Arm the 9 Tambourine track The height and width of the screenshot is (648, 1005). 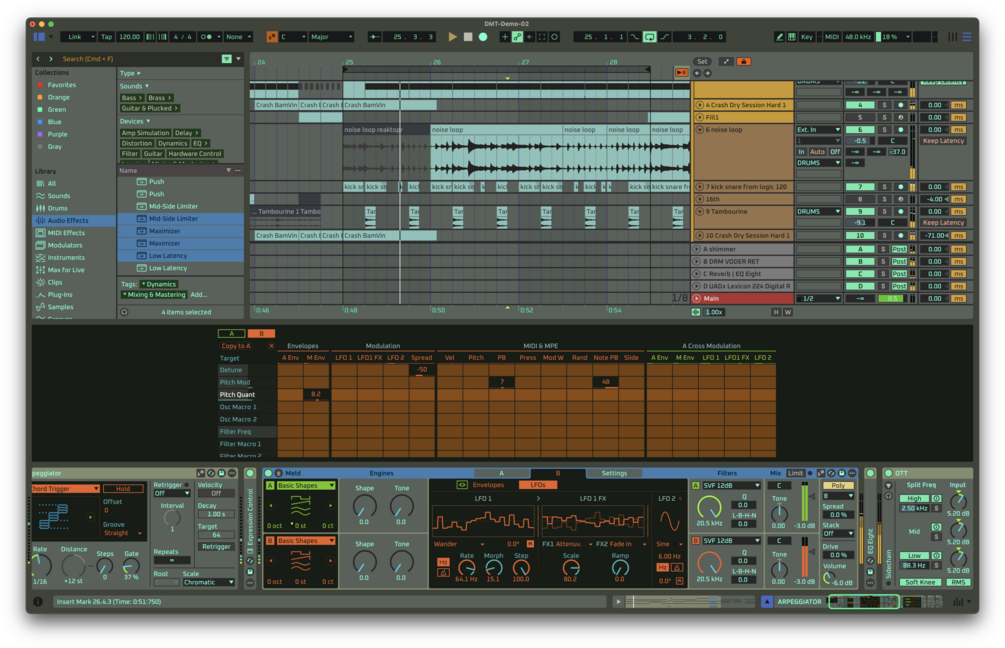pyautogui.click(x=901, y=212)
